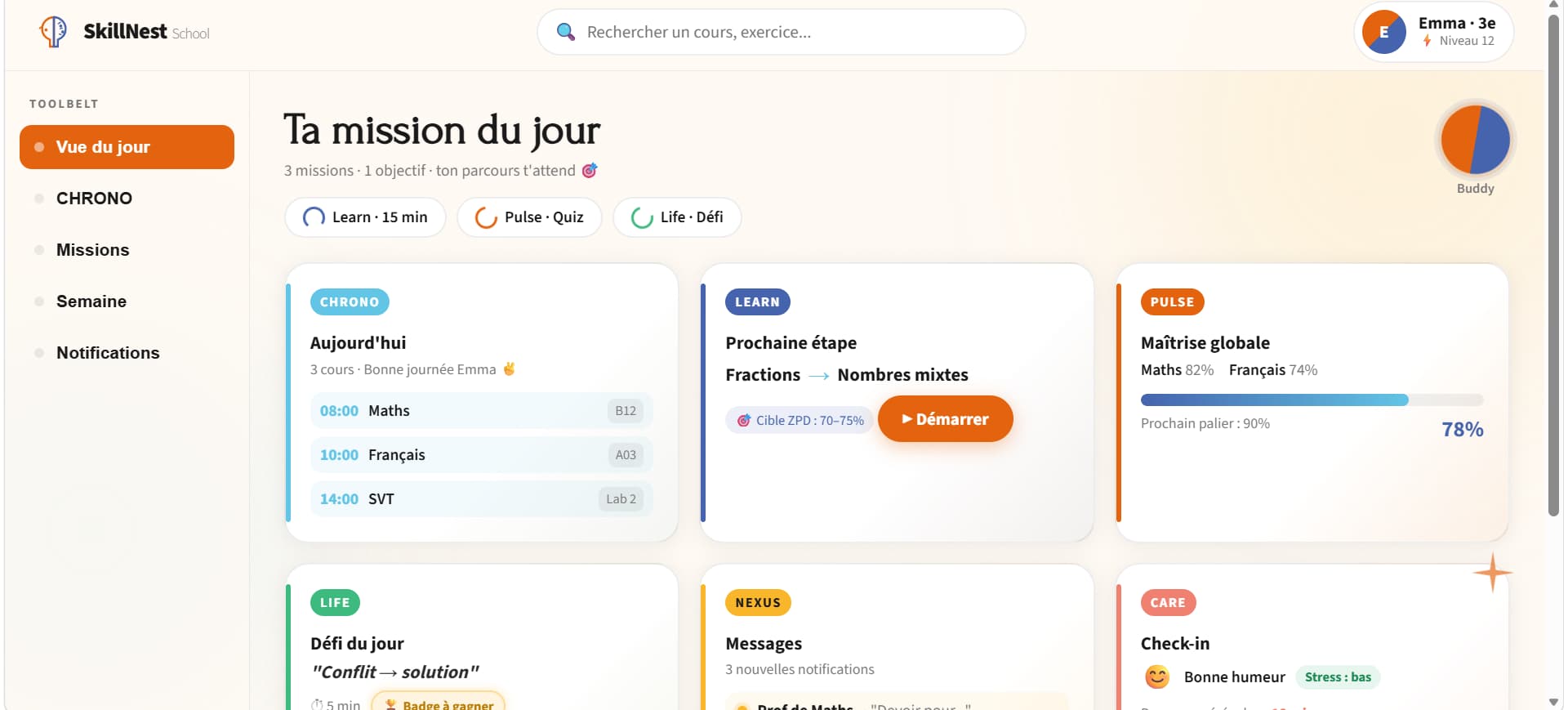This screenshot has width=1568, height=710.
Task: Click the victory hand emoji after Bonne journée Emma
Action: pyautogui.click(x=509, y=368)
